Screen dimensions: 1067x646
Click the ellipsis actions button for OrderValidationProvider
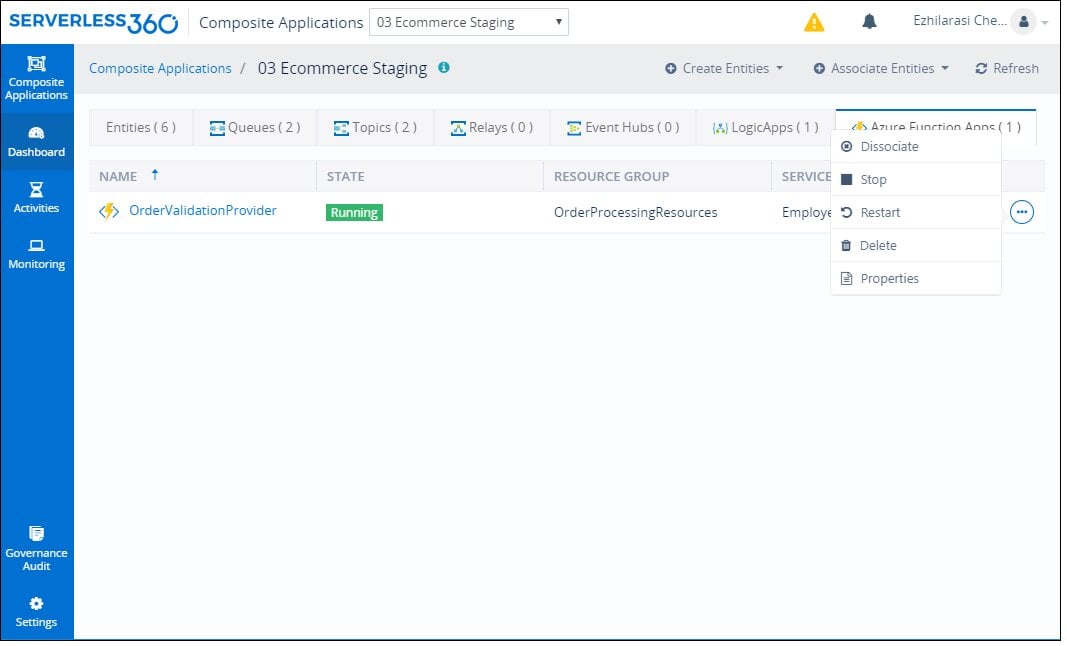point(1021,212)
